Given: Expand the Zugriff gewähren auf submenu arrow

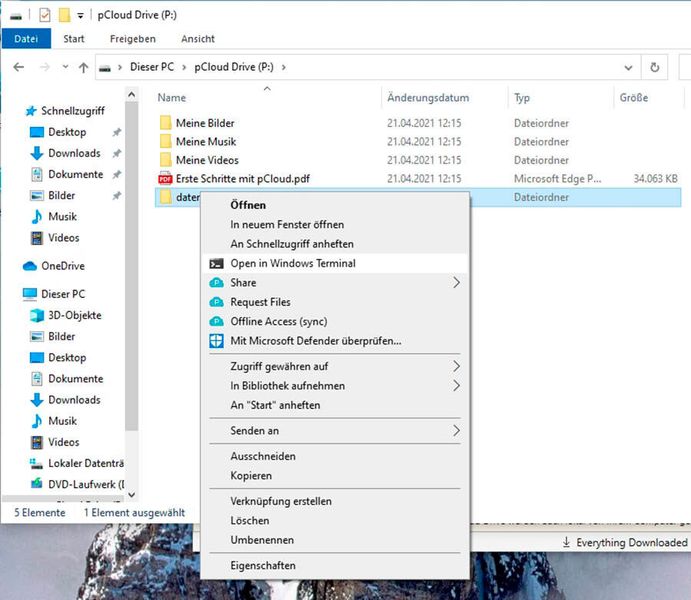Looking at the screenshot, I should click(457, 367).
